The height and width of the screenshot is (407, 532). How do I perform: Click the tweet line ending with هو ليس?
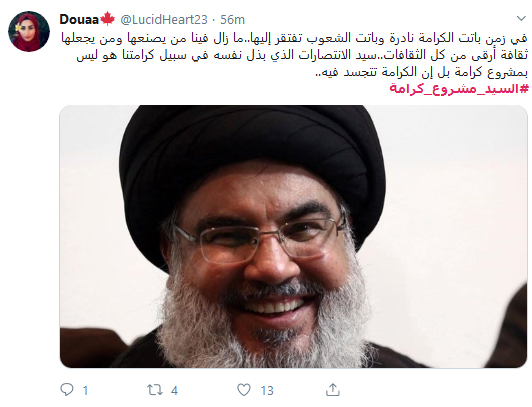point(302,55)
